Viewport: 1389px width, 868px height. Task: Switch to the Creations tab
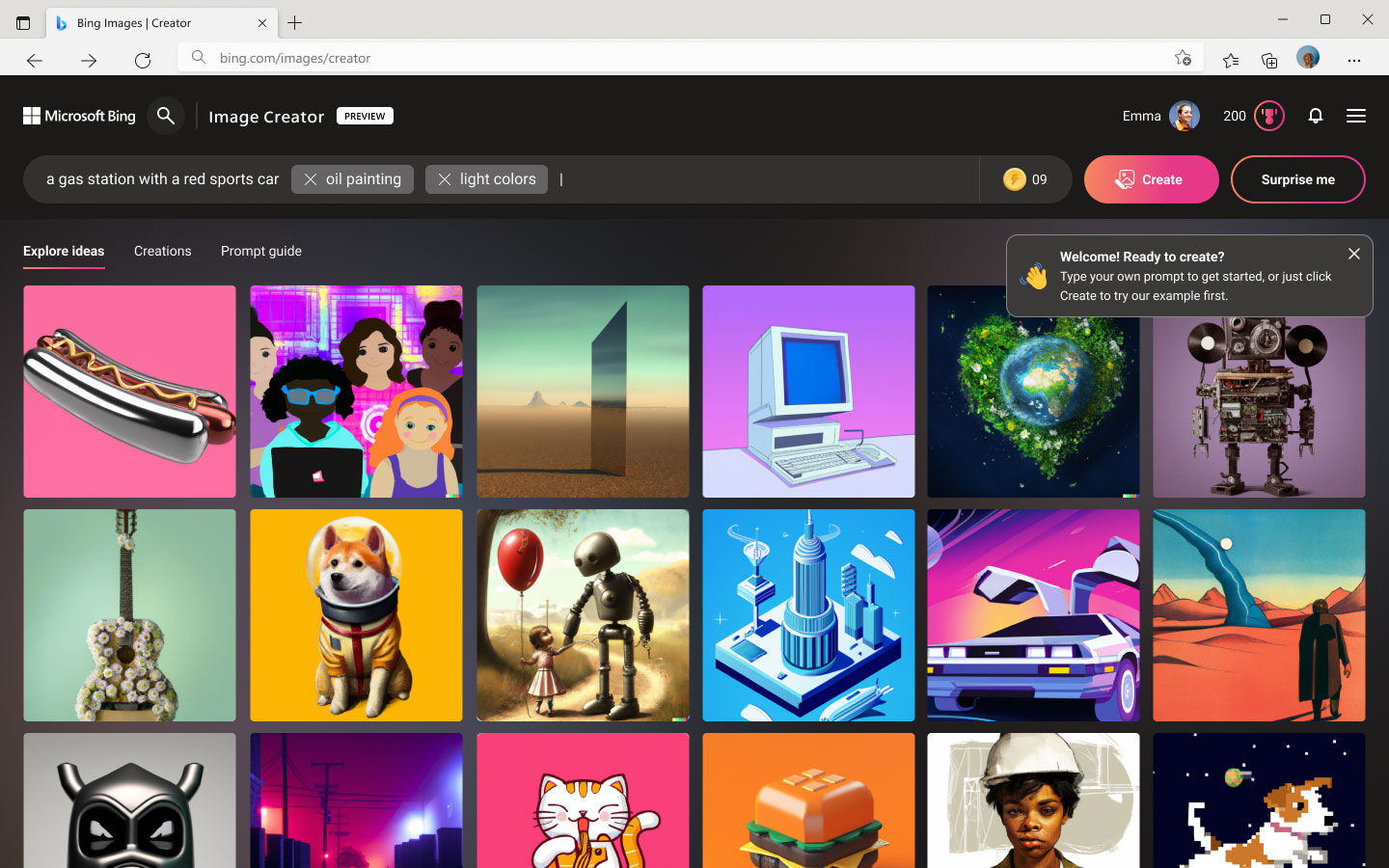click(x=162, y=251)
